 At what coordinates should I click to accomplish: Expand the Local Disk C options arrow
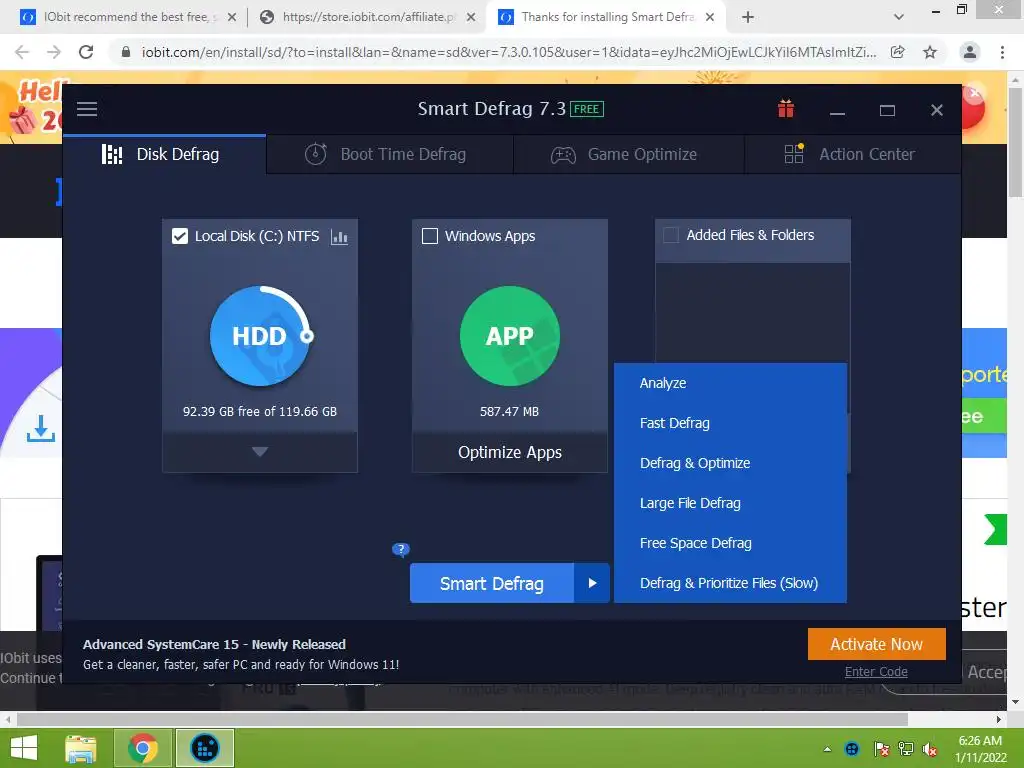click(x=260, y=451)
